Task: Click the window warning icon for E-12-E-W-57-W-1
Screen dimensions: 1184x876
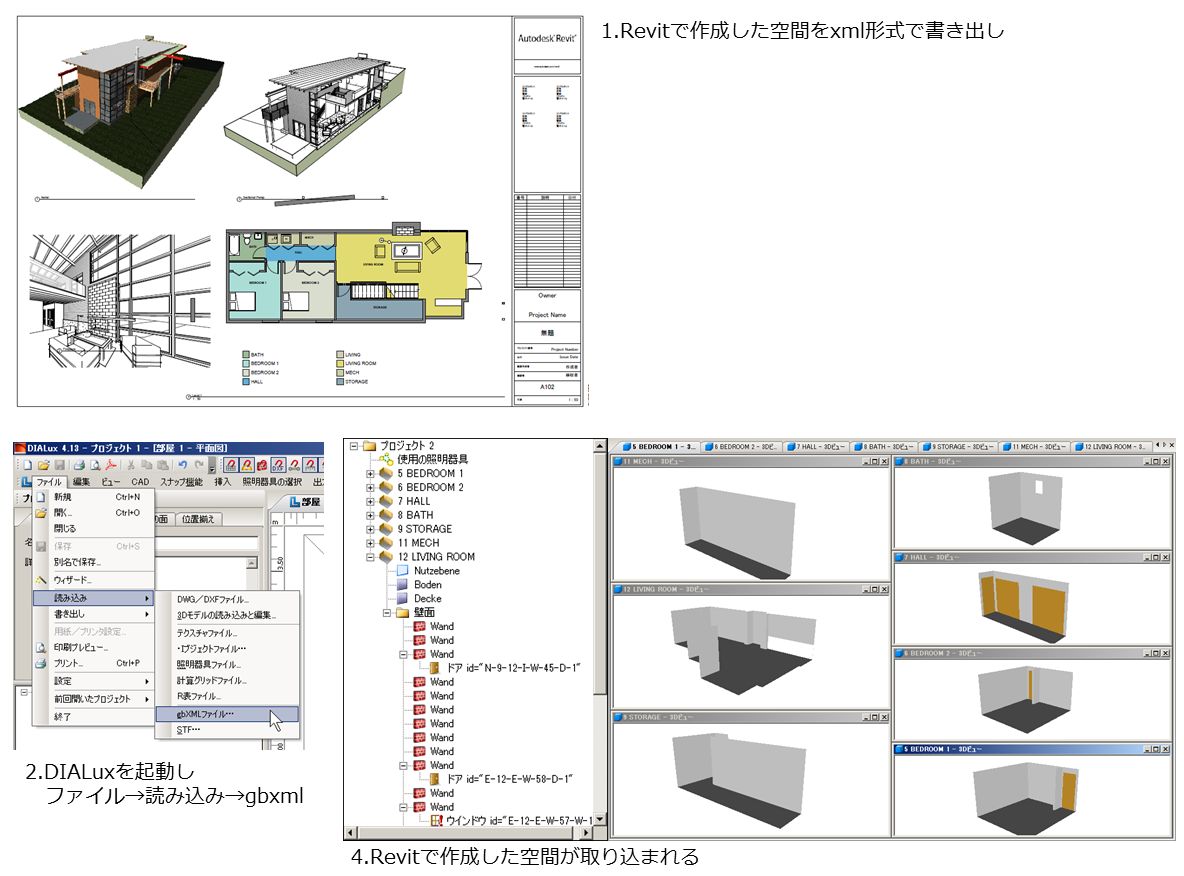Action: tap(436, 820)
